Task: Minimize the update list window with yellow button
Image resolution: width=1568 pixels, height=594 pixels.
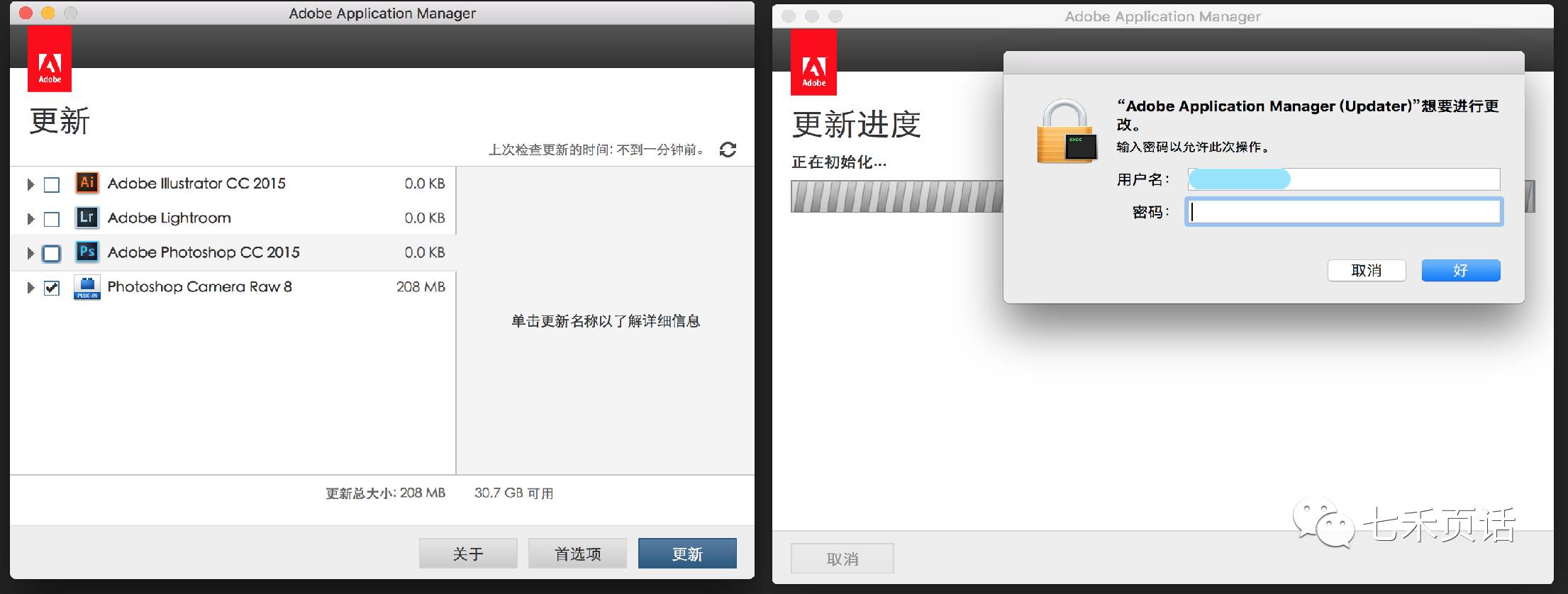Action: [48, 13]
